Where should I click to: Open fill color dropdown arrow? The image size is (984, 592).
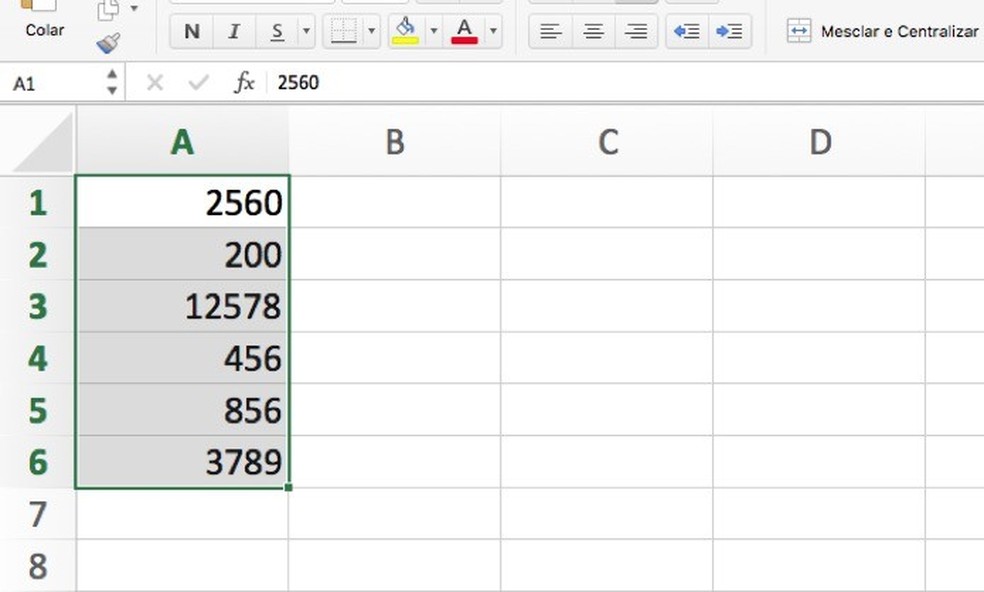click(433, 31)
